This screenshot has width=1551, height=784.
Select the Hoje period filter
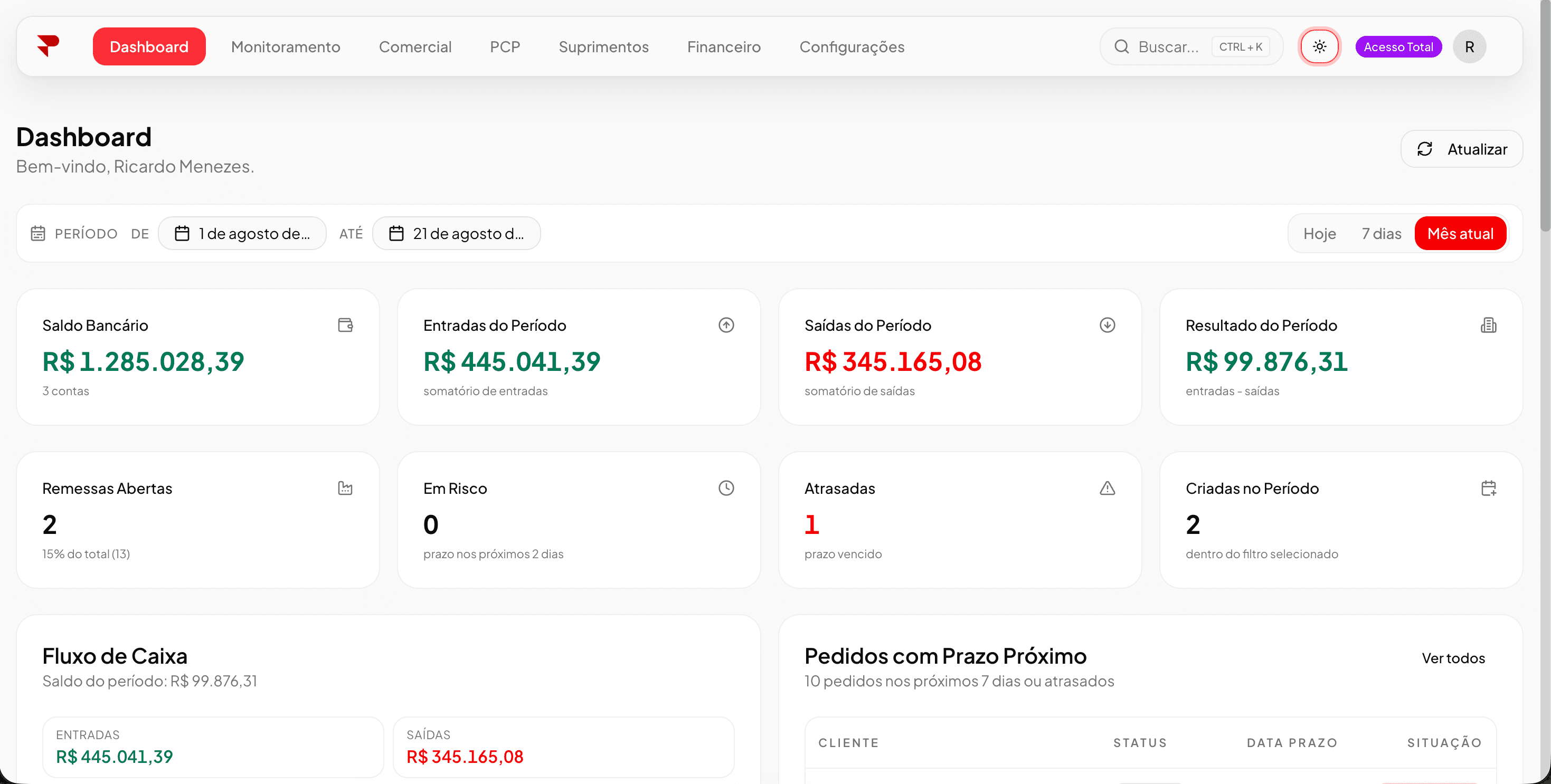tap(1319, 233)
